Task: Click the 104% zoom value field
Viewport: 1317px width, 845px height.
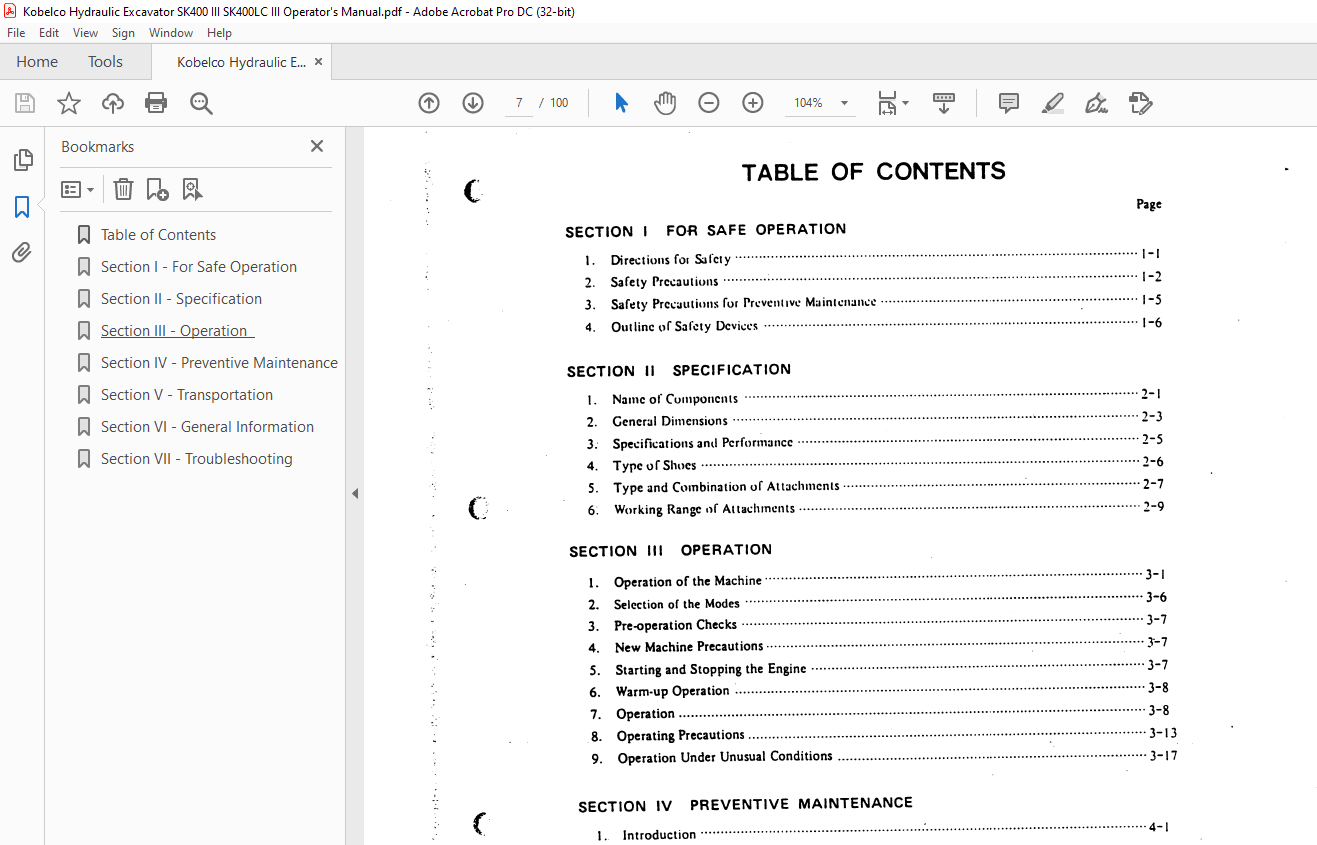Action: point(808,103)
